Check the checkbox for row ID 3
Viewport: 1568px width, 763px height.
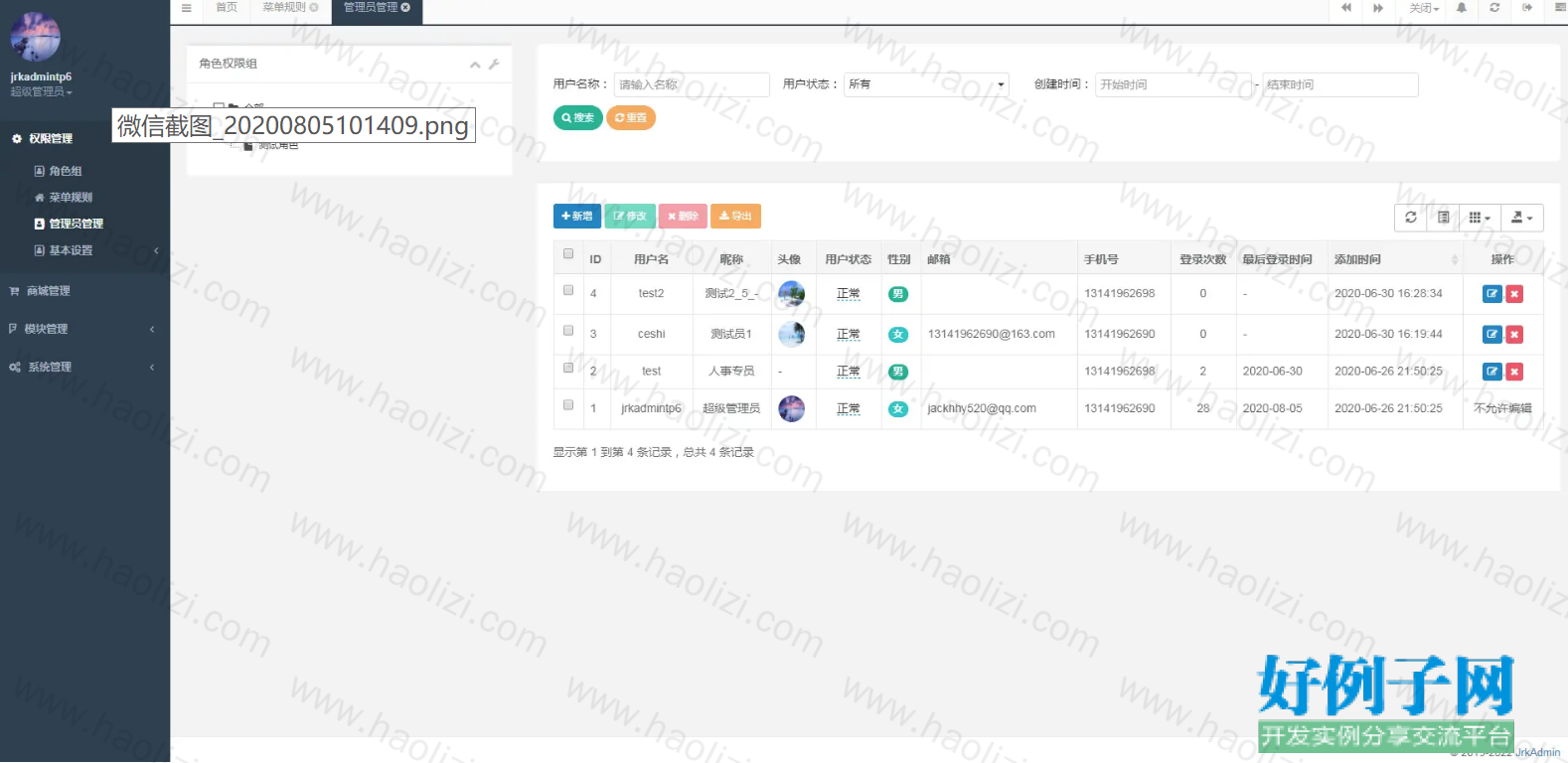click(568, 331)
